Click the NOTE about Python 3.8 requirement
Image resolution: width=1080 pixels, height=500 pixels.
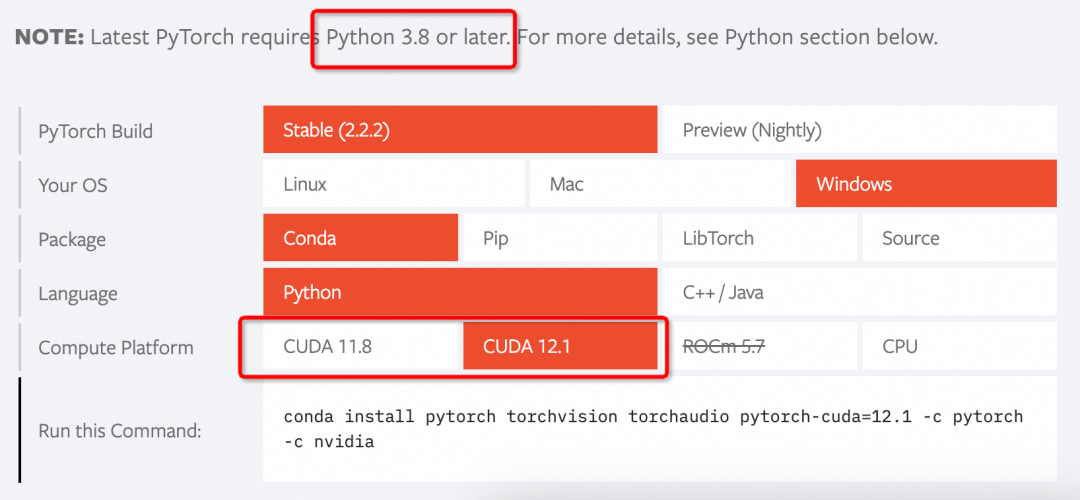[476, 37]
